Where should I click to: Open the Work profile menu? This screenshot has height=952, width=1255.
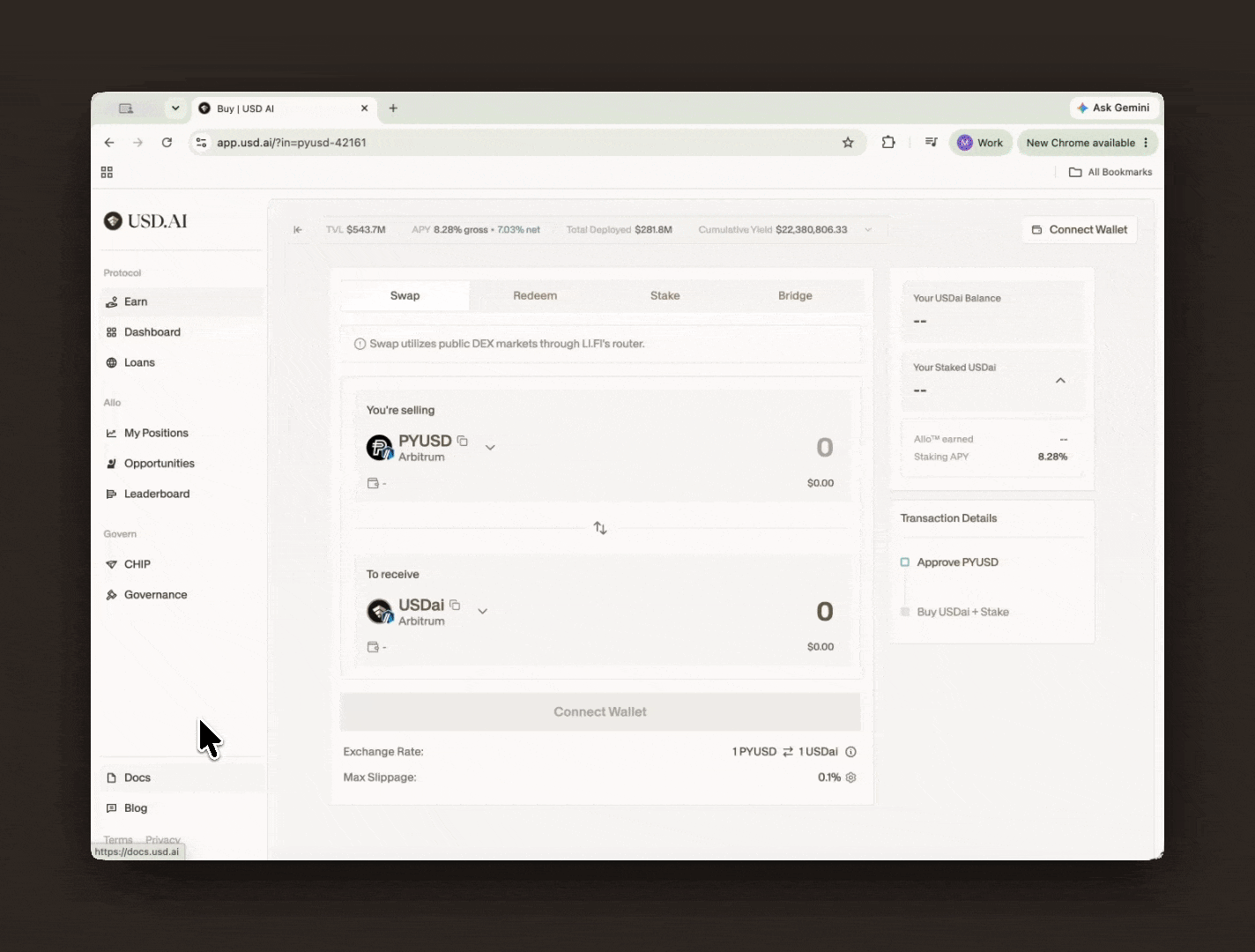click(x=981, y=143)
